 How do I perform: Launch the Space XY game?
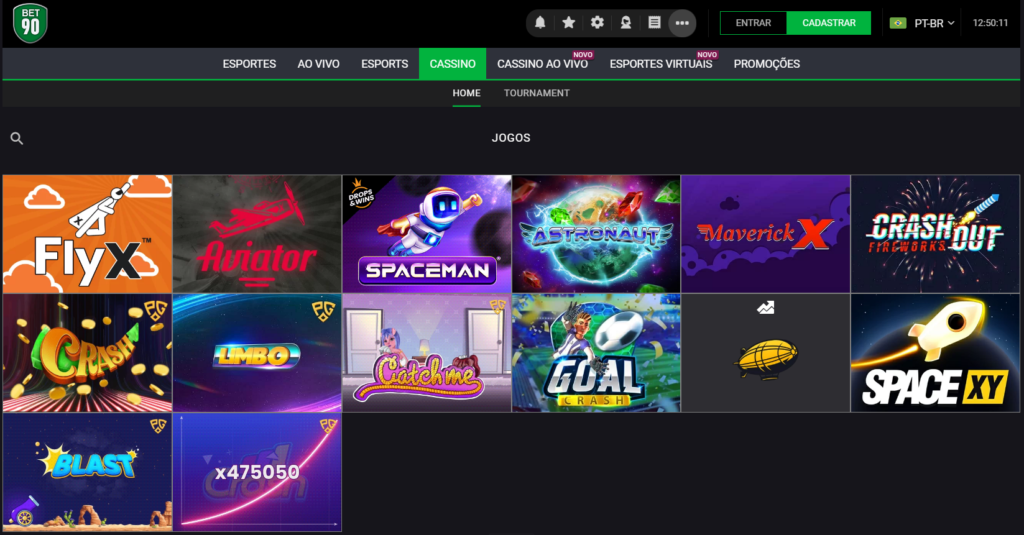pyautogui.click(x=935, y=353)
